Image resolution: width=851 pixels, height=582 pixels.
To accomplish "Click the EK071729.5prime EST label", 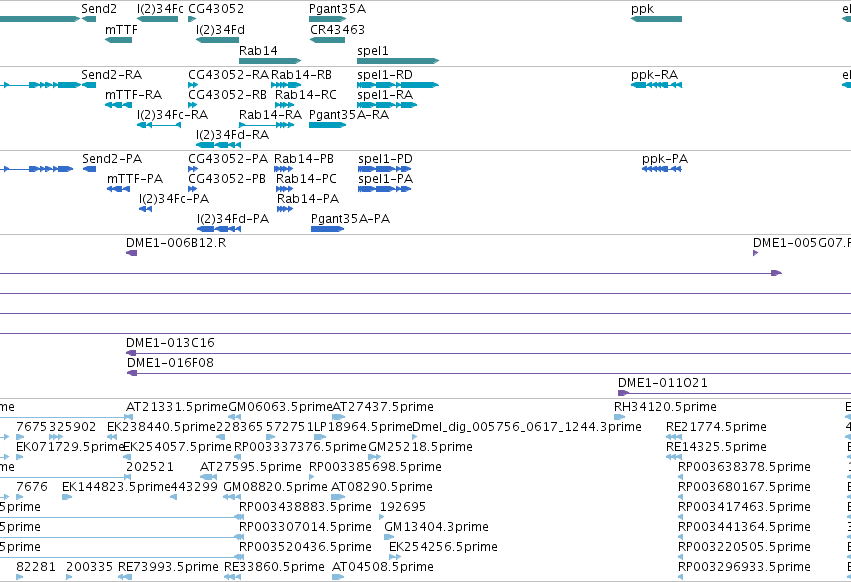I will (x=70, y=447).
